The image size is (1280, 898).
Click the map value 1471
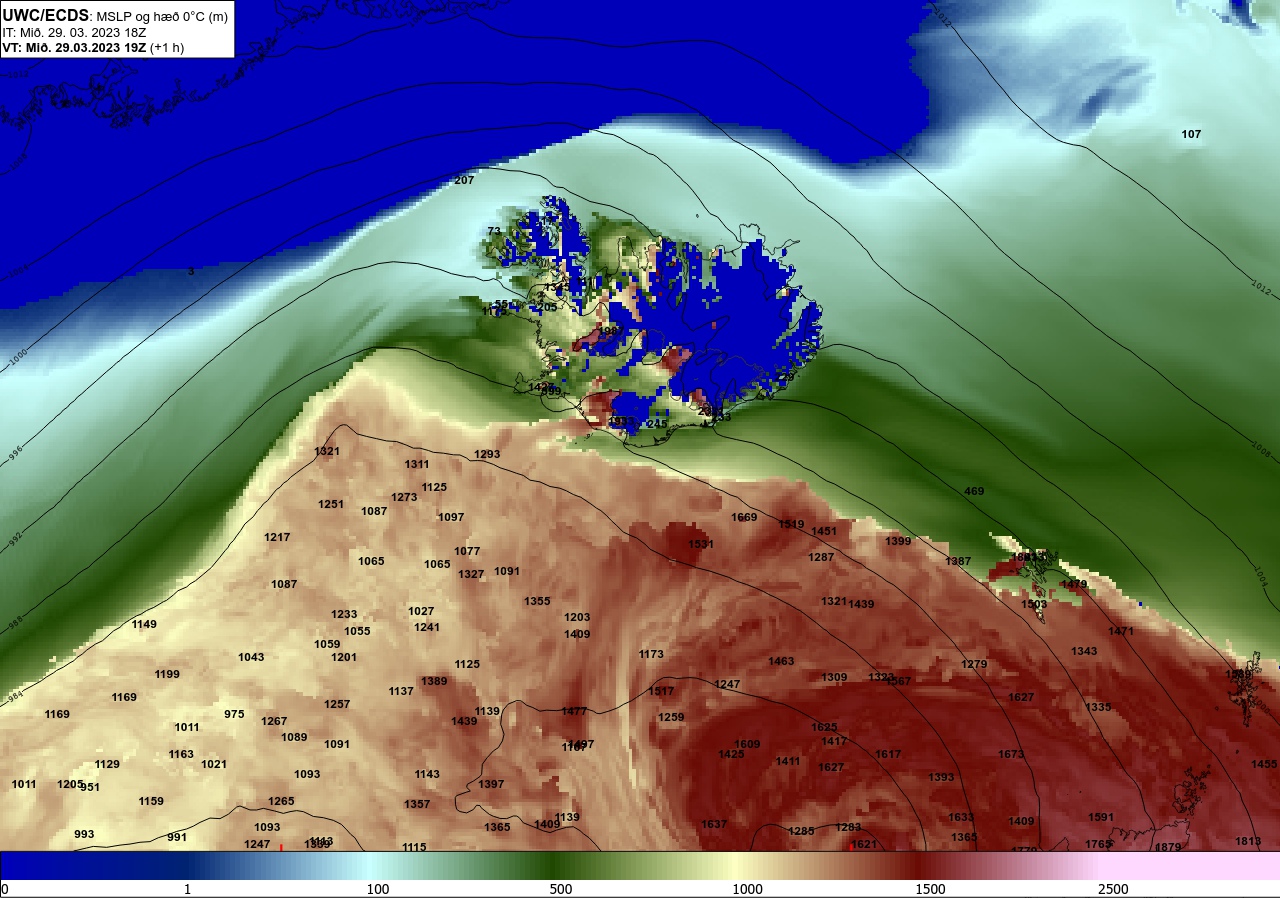tap(1121, 631)
